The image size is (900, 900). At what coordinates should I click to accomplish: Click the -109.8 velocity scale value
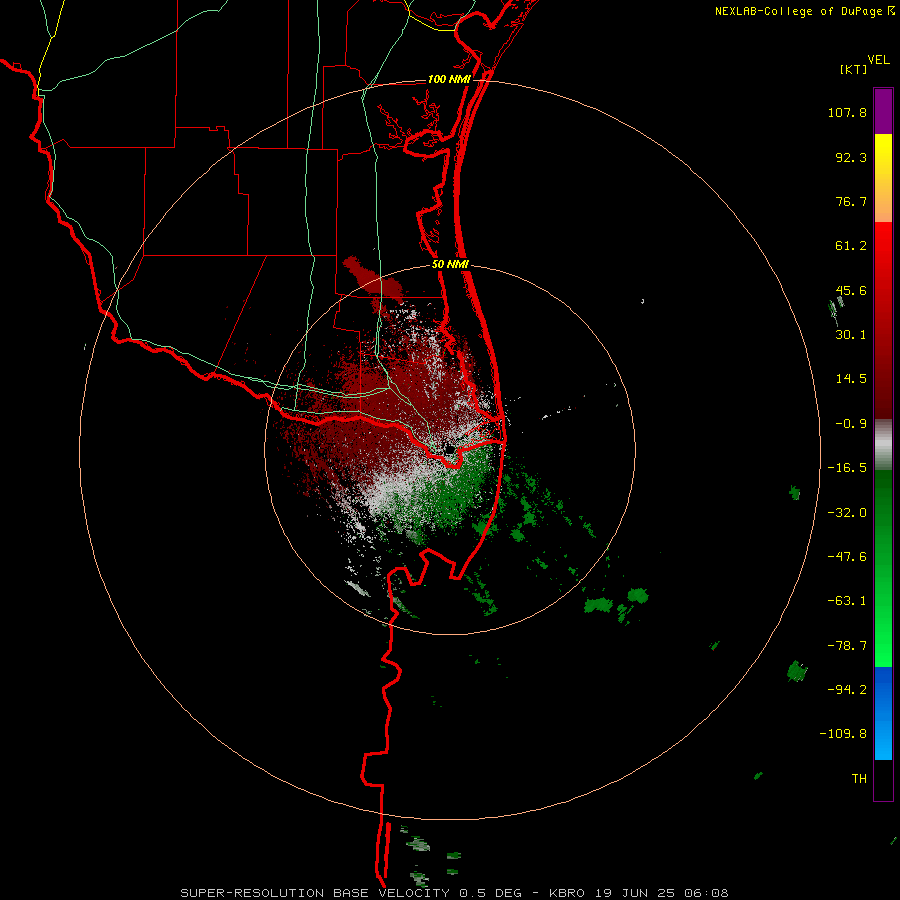pos(843,734)
